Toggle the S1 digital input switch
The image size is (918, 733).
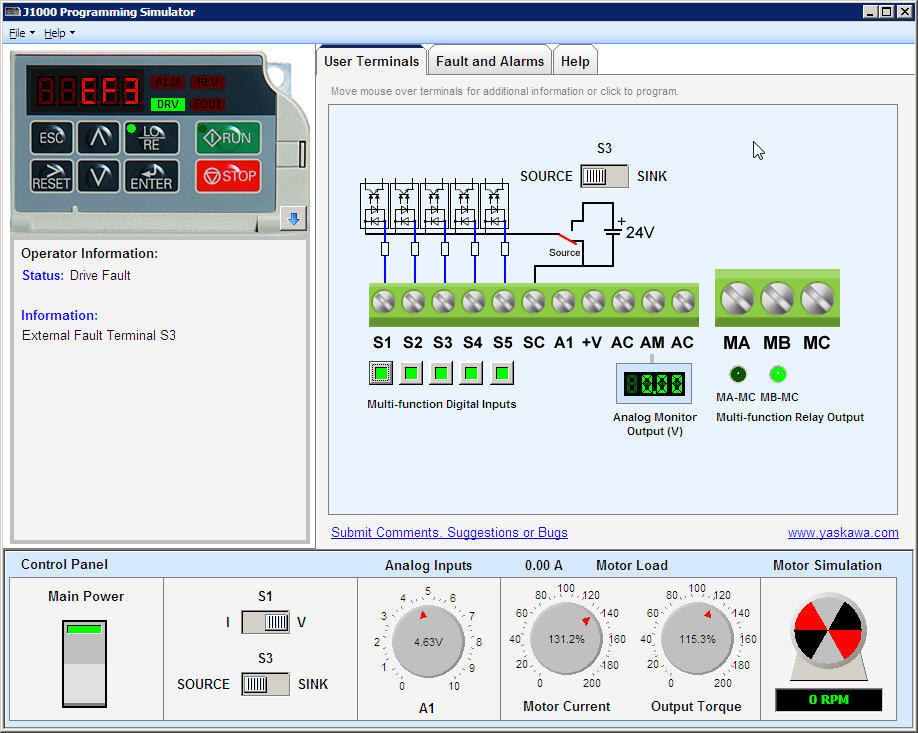coord(381,373)
